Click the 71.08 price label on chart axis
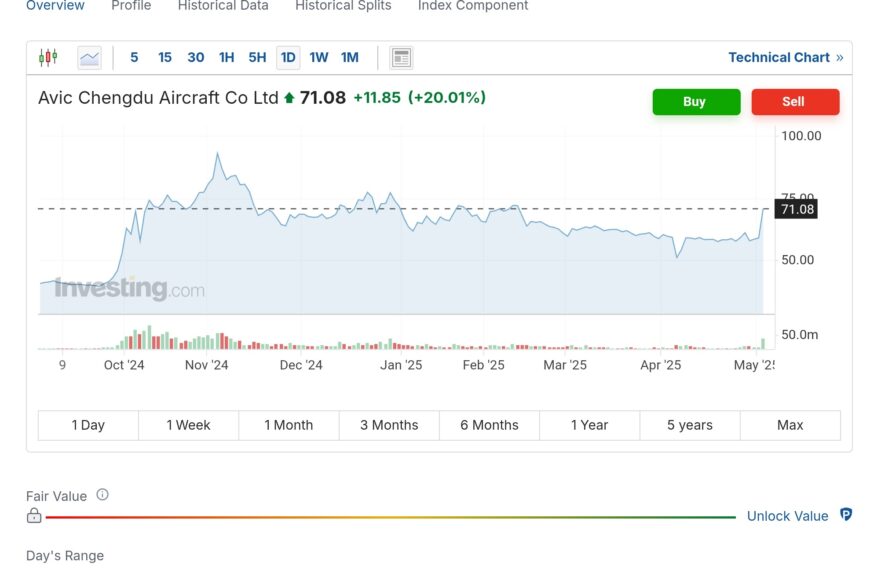The image size is (870, 570). pyautogui.click(x=796, y=209)
